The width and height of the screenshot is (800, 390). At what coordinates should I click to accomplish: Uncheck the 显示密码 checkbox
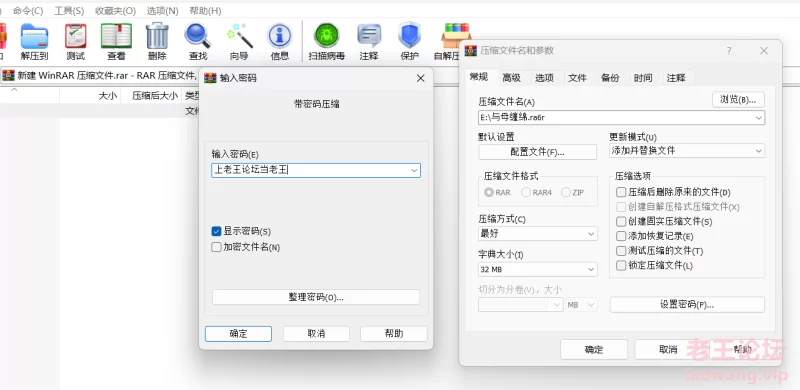pos(216,231)
